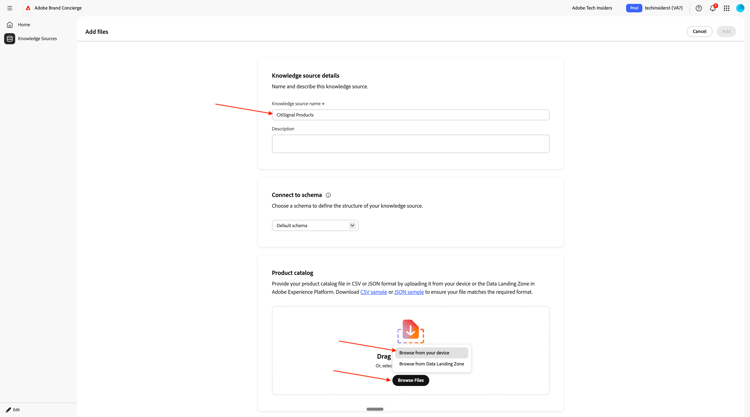Click the Home icon in sidebar
Viewport: 750px width, 417px height.
point(10,24)
